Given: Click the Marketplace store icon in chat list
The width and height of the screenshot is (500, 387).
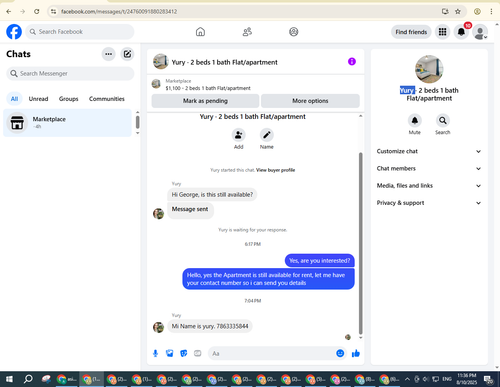Looking at the screenshot, I should [x=17, y=123].
